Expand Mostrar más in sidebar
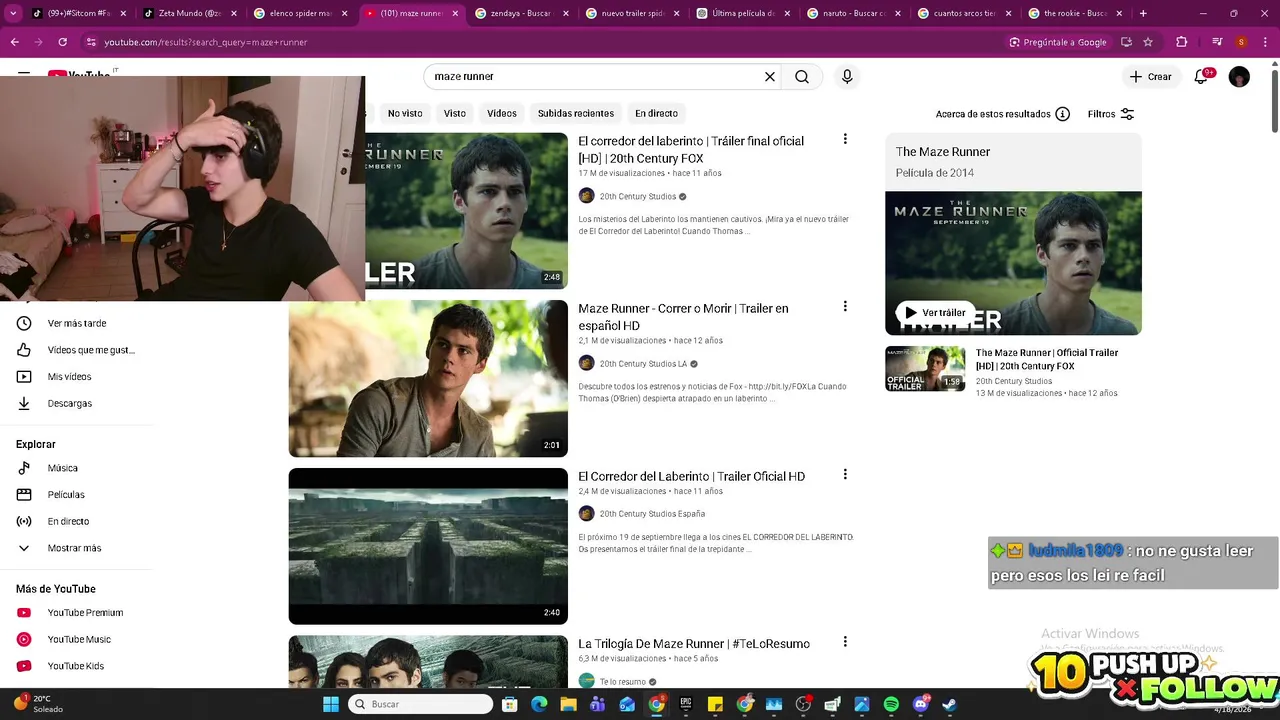1280x720 pixels. pos(76,548)
